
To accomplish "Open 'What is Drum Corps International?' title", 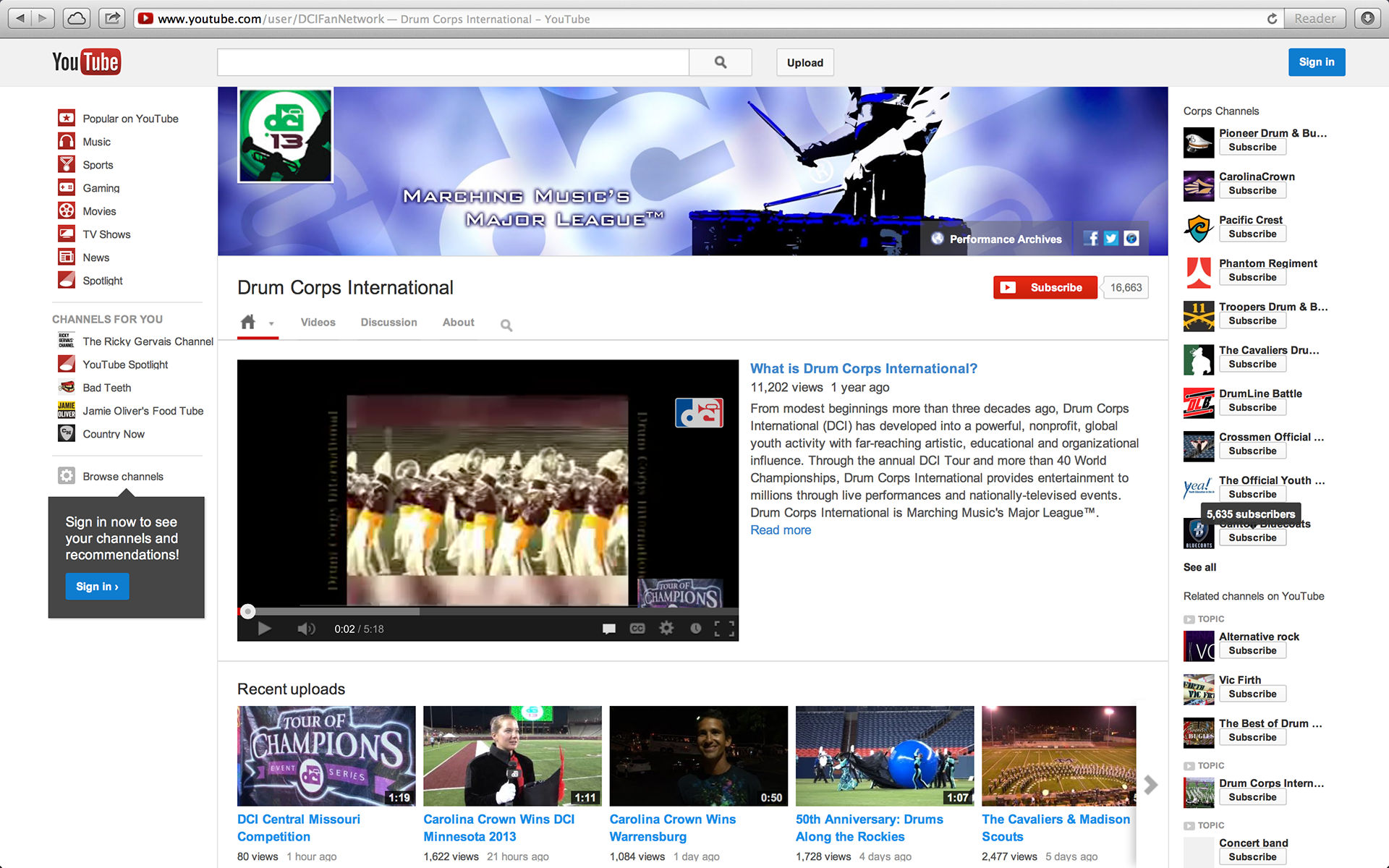I will 864,368.
